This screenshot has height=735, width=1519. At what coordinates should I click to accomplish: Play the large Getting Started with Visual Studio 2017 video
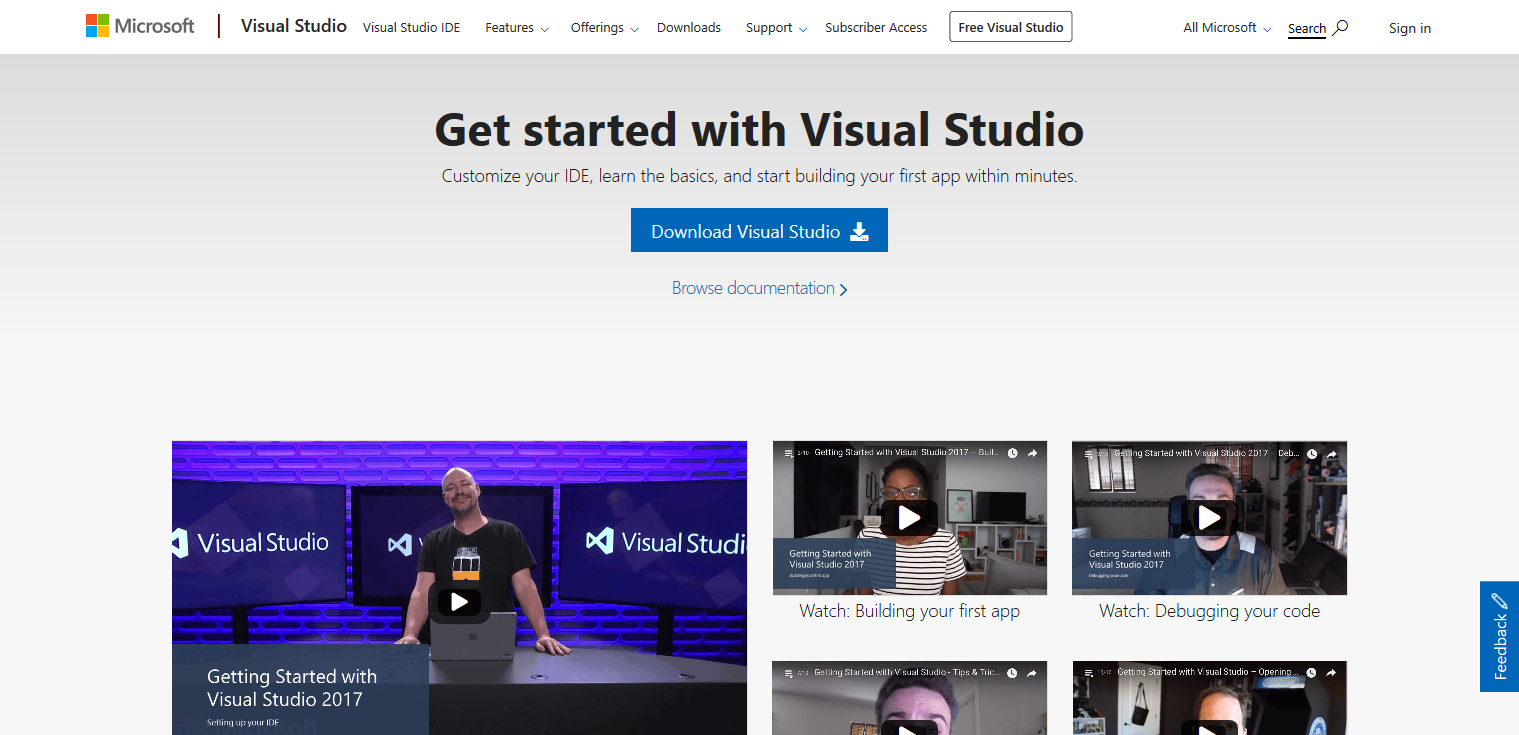(459, 601)
